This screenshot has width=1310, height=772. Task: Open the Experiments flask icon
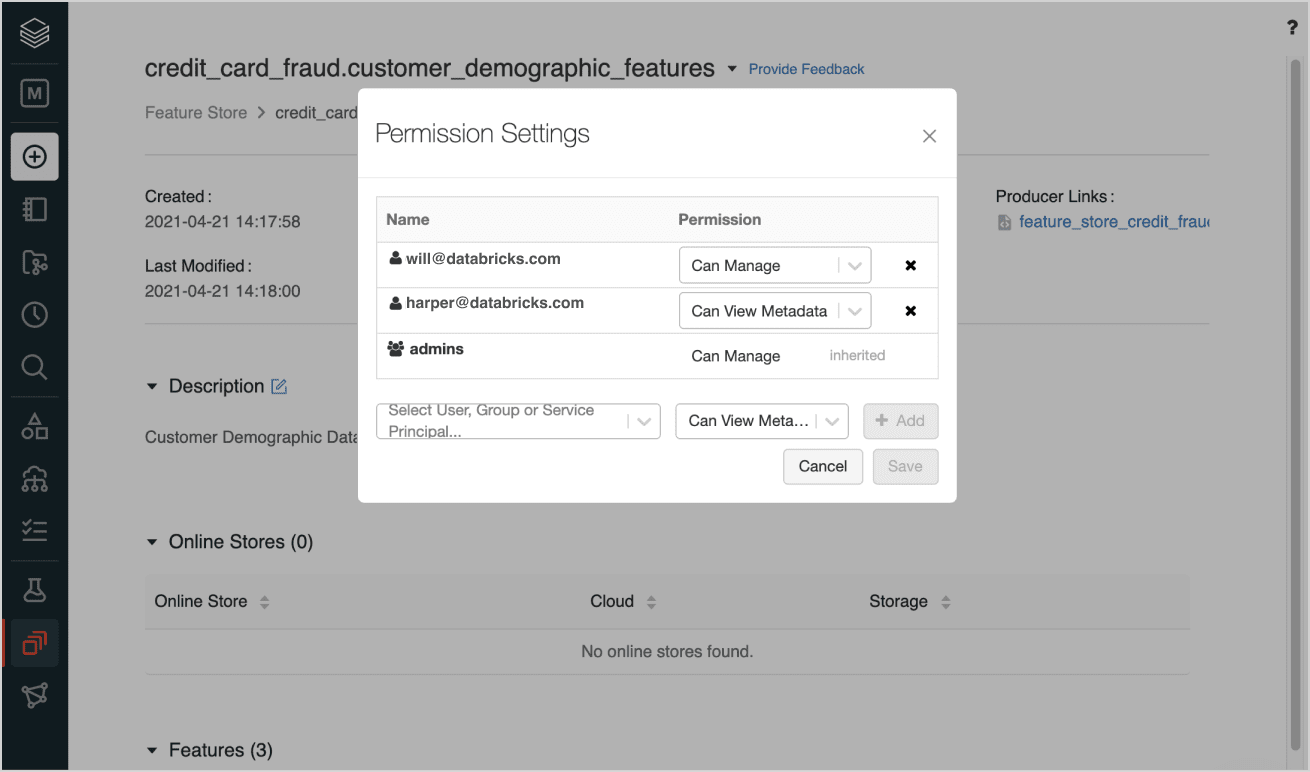coord(34,589)
